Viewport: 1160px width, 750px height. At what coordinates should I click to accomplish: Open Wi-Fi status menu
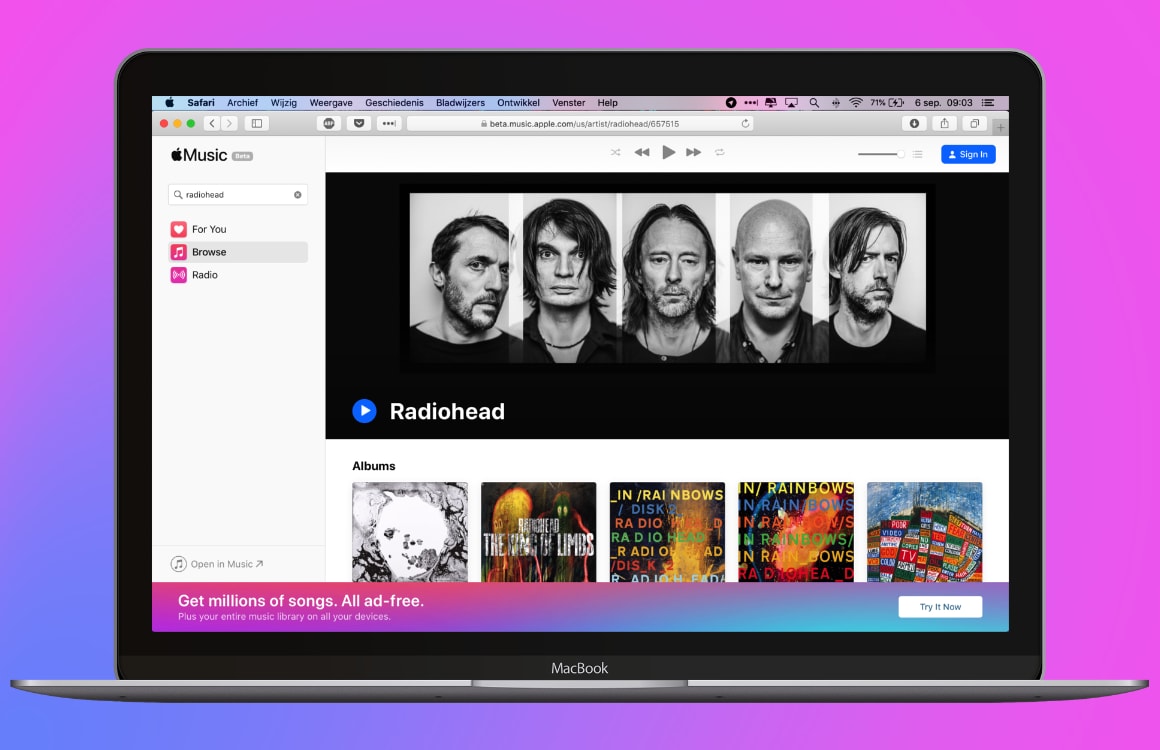click(856, 103)
